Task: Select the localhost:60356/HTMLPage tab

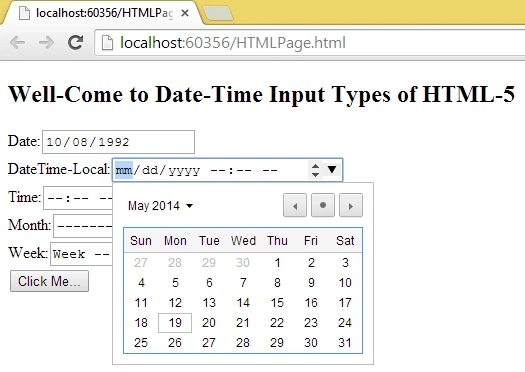Action: click(x=101, y=13)
